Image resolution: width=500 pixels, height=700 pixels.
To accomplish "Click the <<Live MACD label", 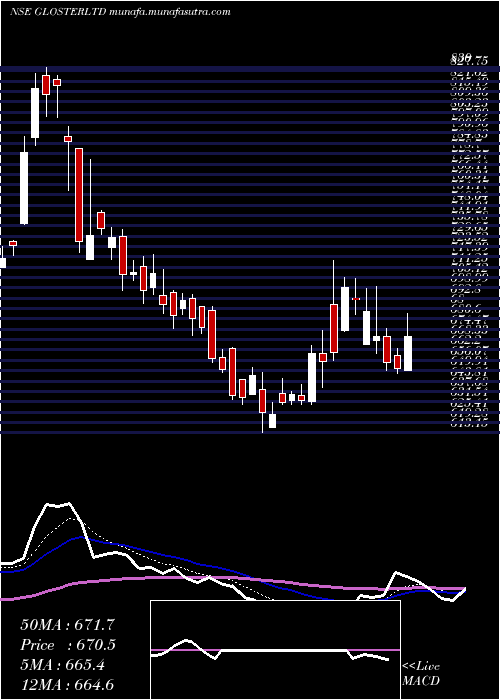I will coord(421,674).
